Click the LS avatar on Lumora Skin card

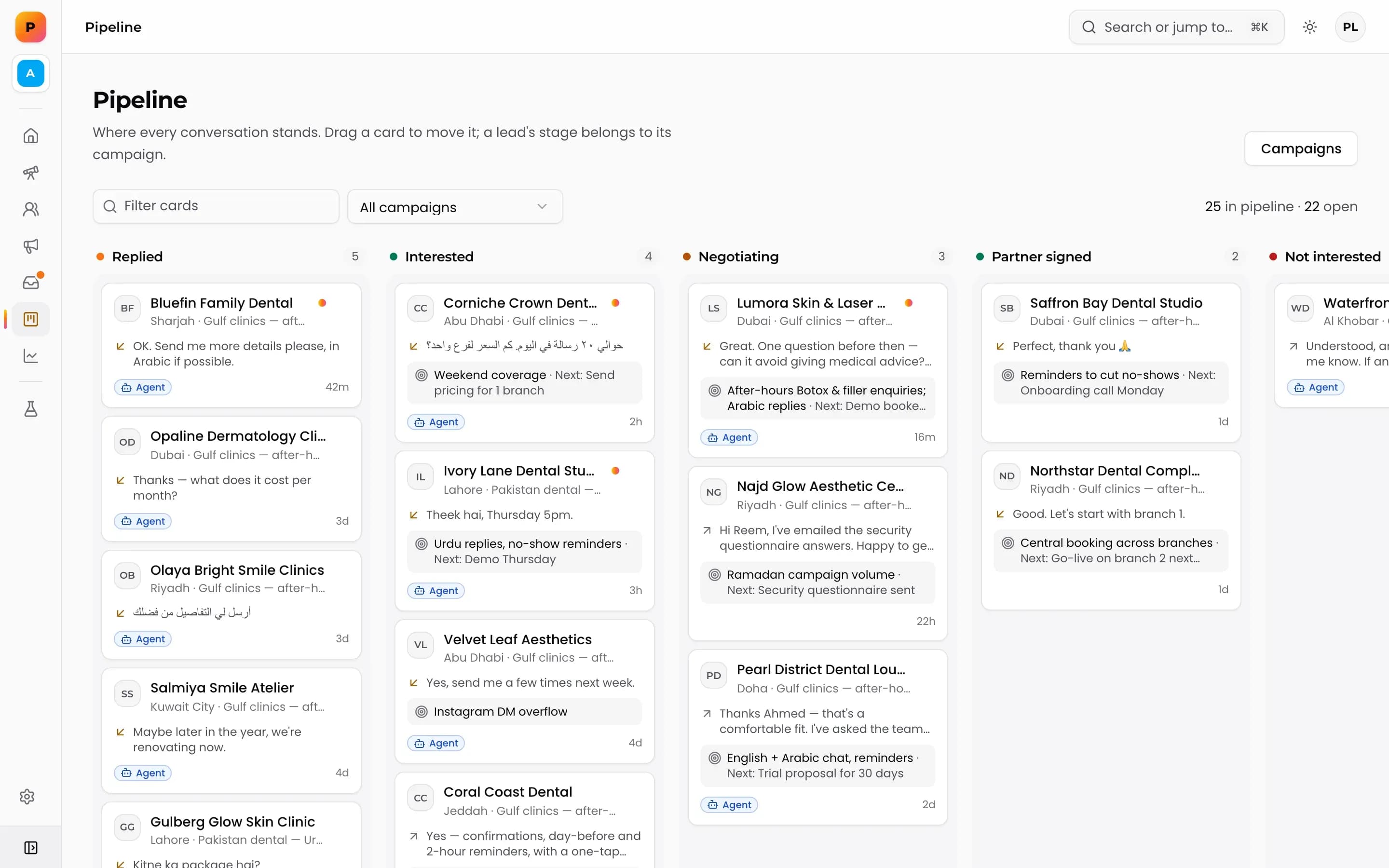click(713, 308)
